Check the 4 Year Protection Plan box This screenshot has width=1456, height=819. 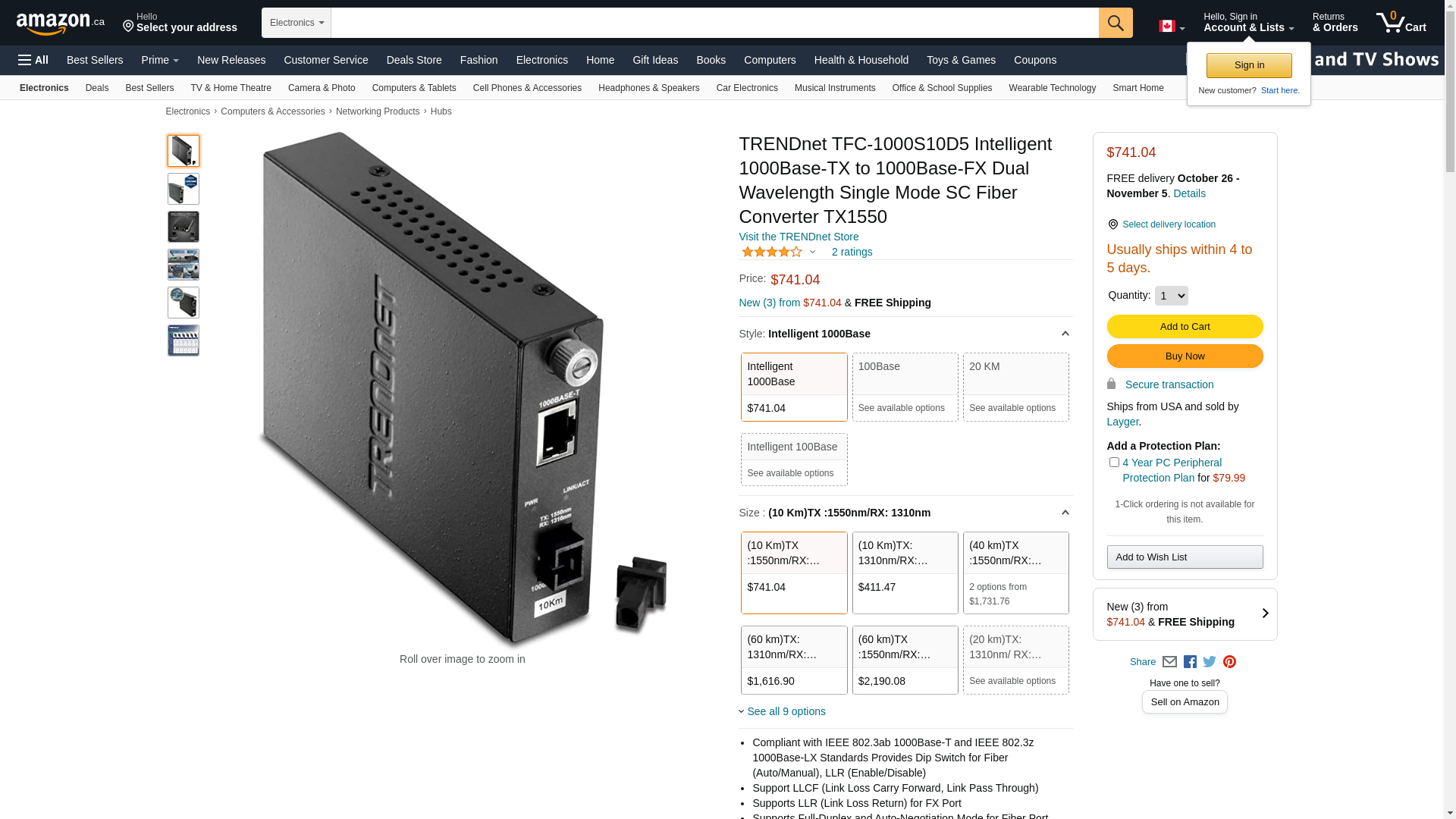tap(1114, 463)
